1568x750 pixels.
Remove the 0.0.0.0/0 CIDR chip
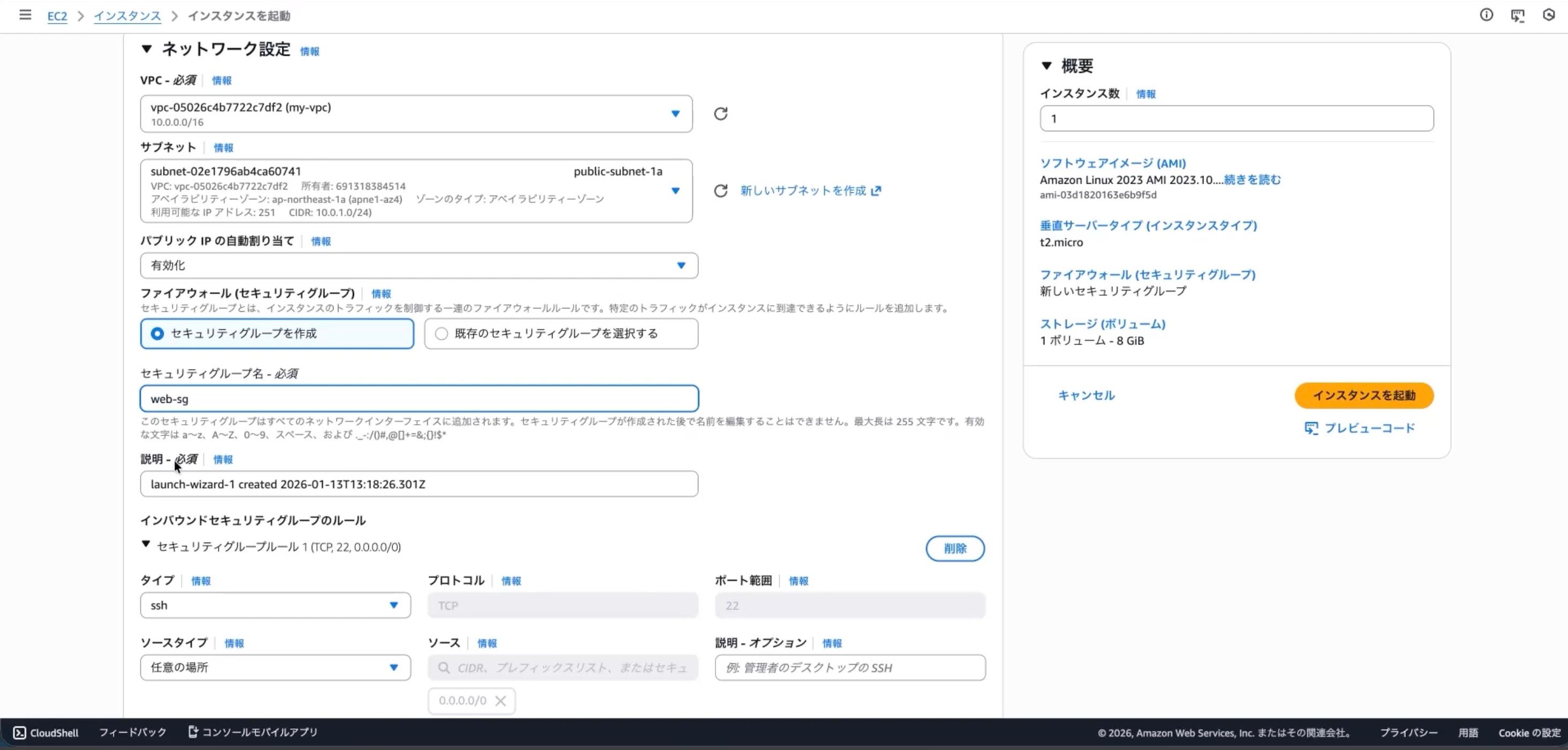(500, 700)
